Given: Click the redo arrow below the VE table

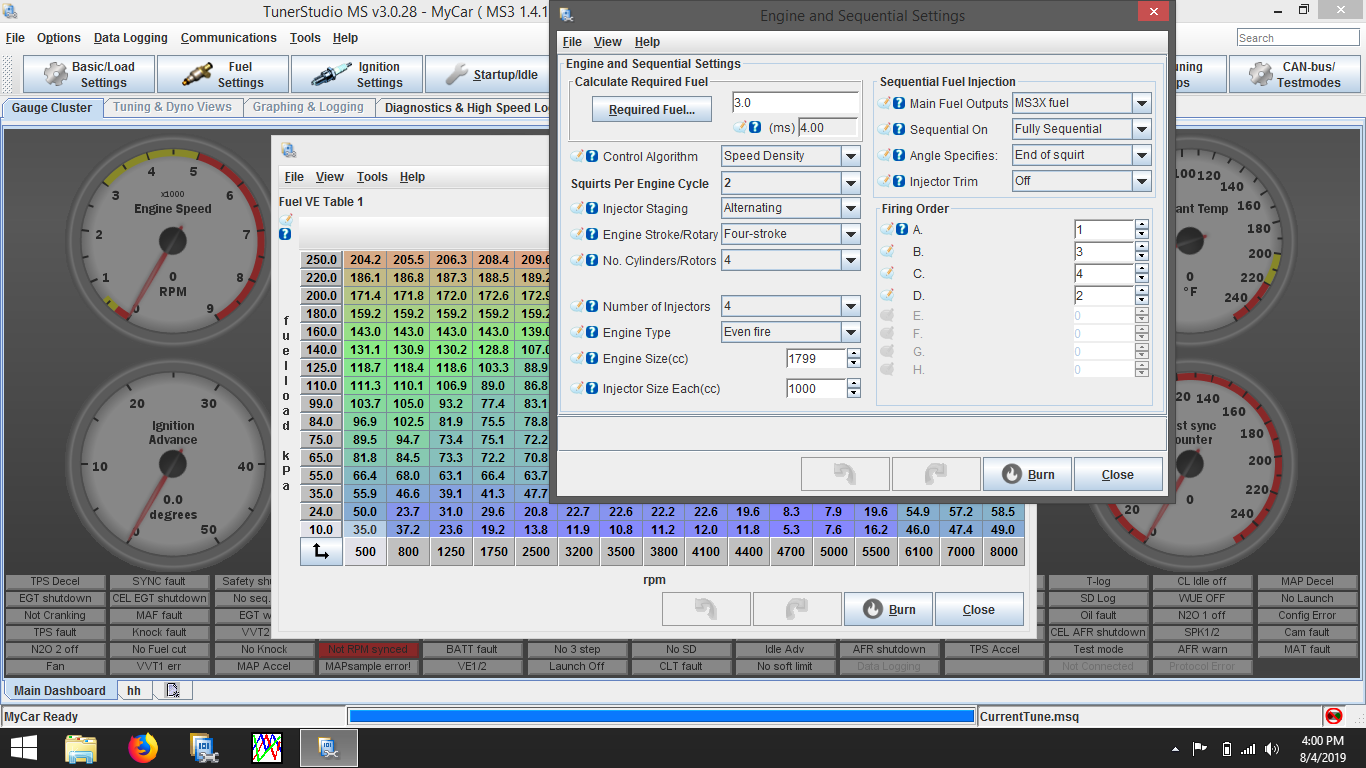Looking at the screenshot, I should [797, 608].
